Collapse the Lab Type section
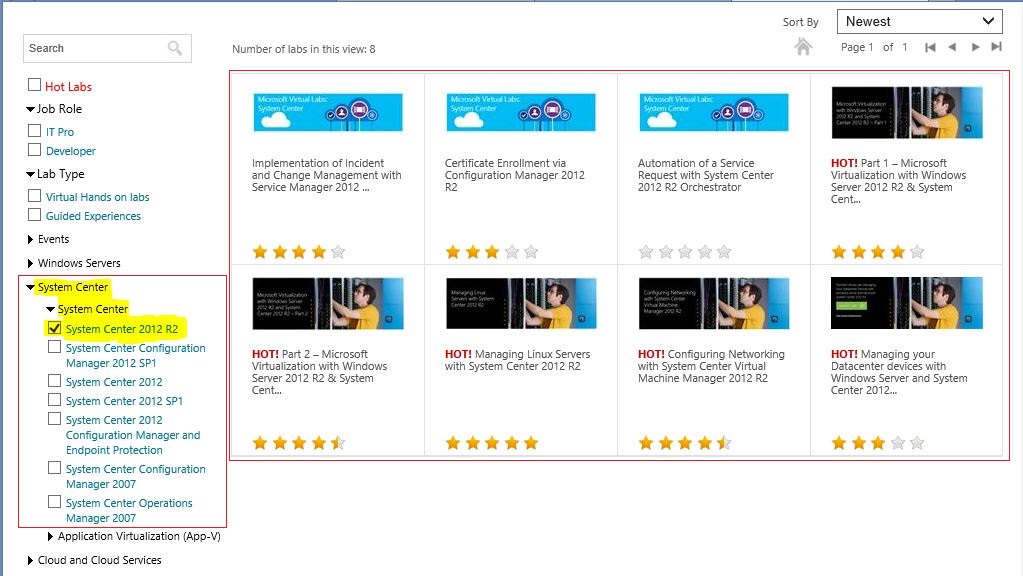This screenshot has width=1023, height=576. (x=30, y=174)
